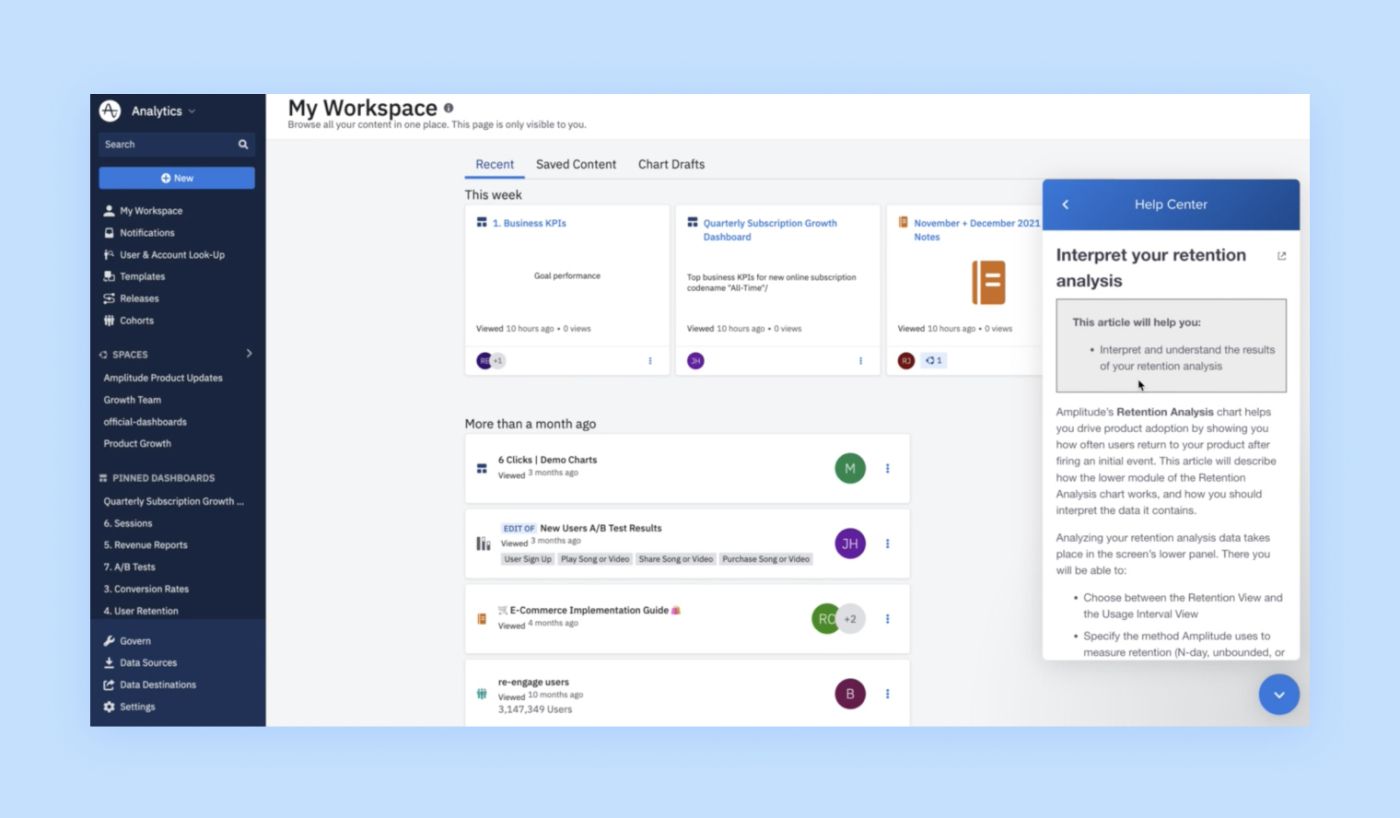Viewport: 1400px width, 818px height.
Task: Expand the Spaces section chevron
Action: 249,353
